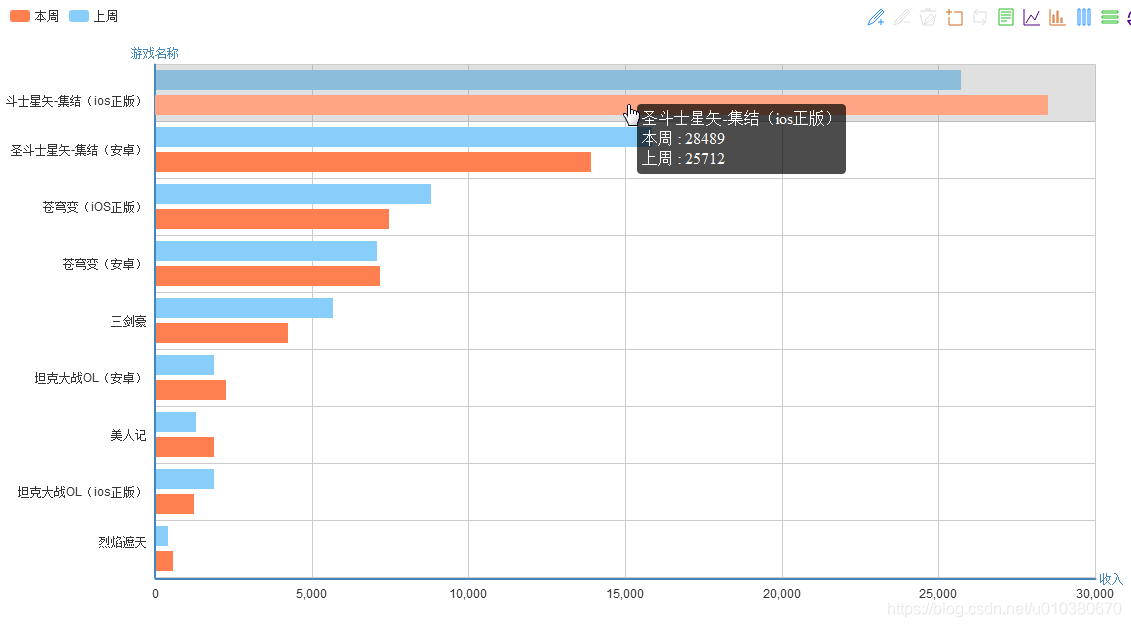
Task: Activate the mark line pencil tool
Action: (876, 17)
